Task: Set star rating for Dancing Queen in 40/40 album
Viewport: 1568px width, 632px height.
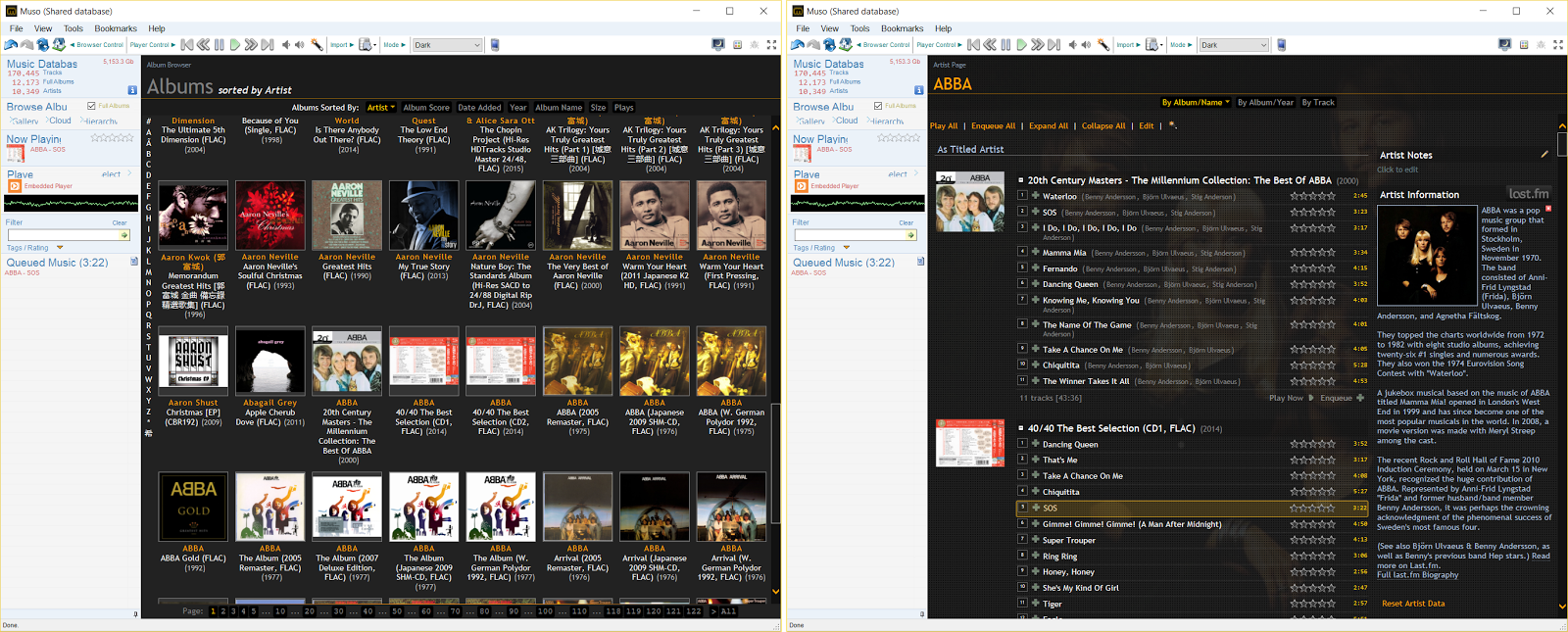Action: (1312, 444)
